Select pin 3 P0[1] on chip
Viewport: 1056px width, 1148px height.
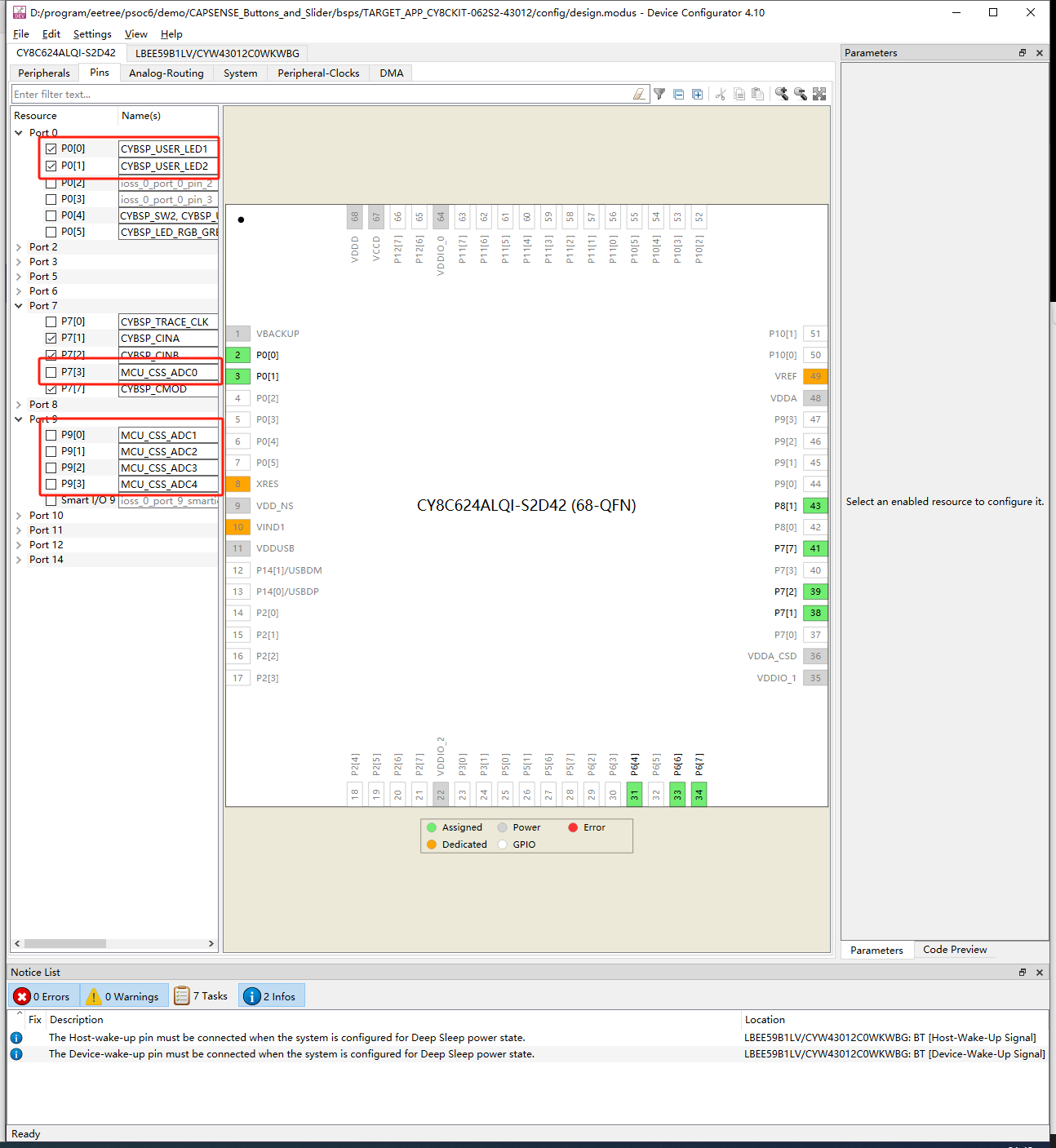coord(238,376)
